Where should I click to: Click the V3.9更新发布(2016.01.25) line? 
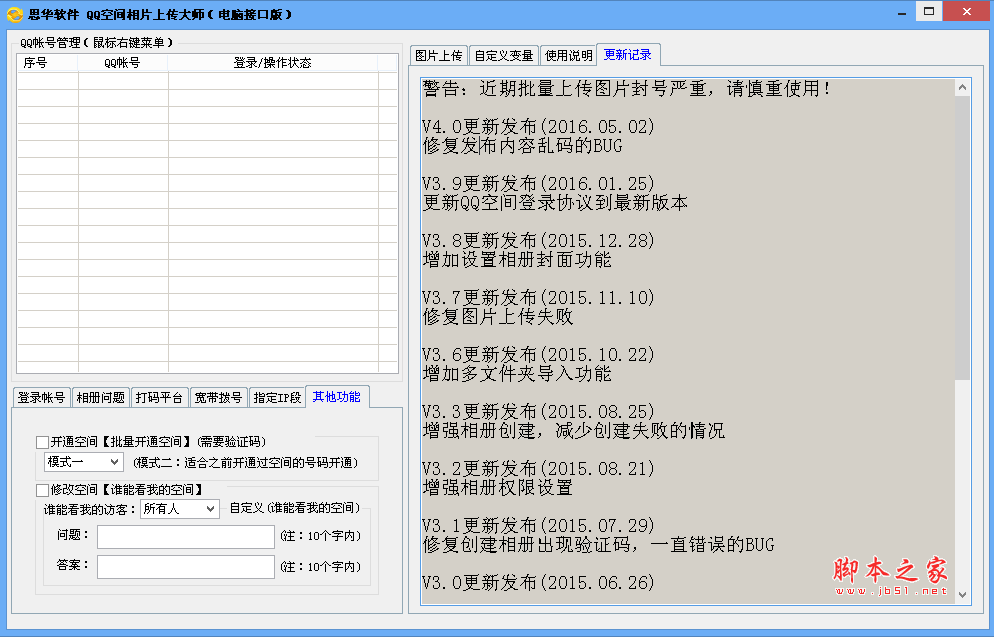point(538,184)
